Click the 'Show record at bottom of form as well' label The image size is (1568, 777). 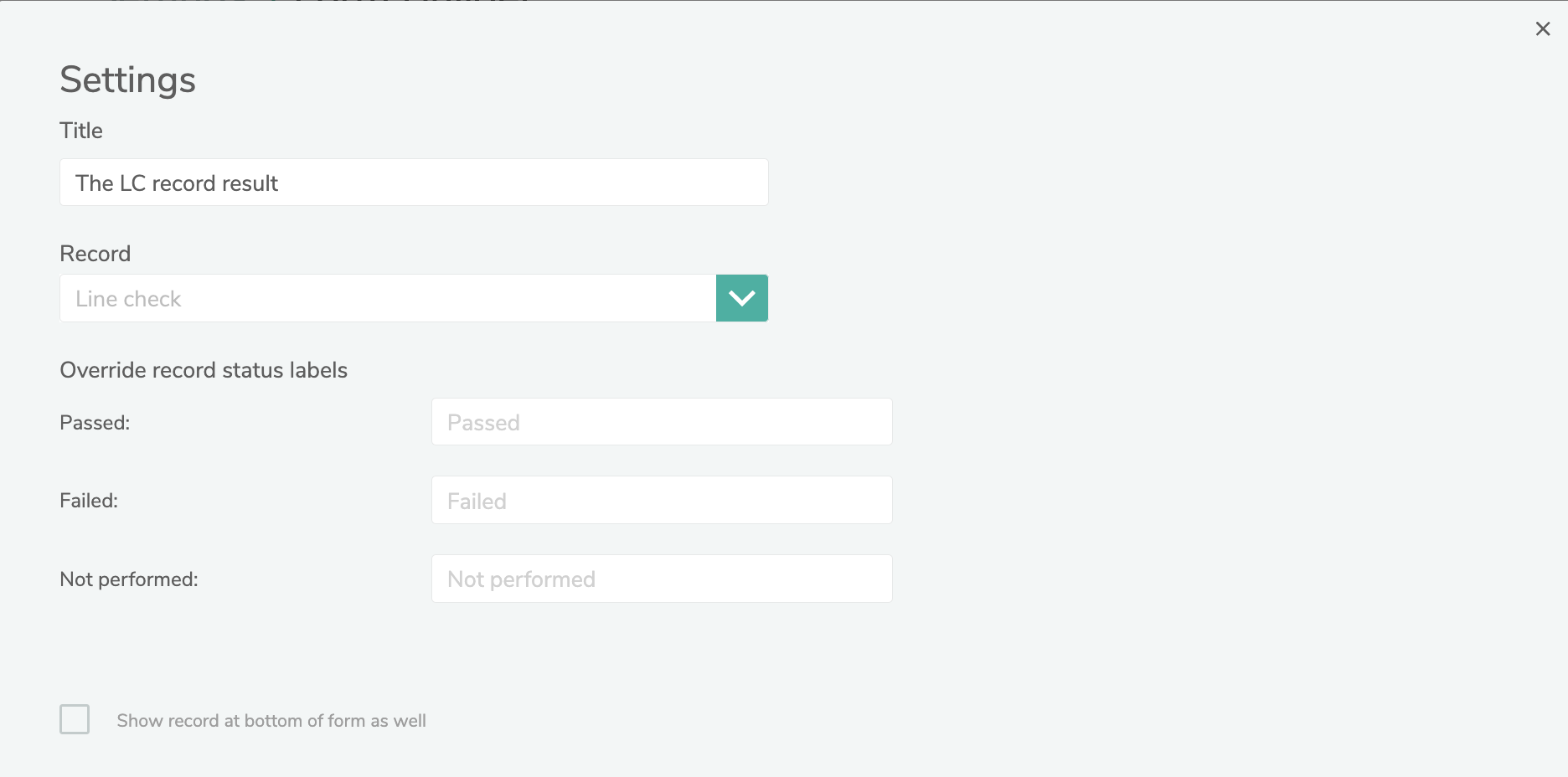point(271,721)
